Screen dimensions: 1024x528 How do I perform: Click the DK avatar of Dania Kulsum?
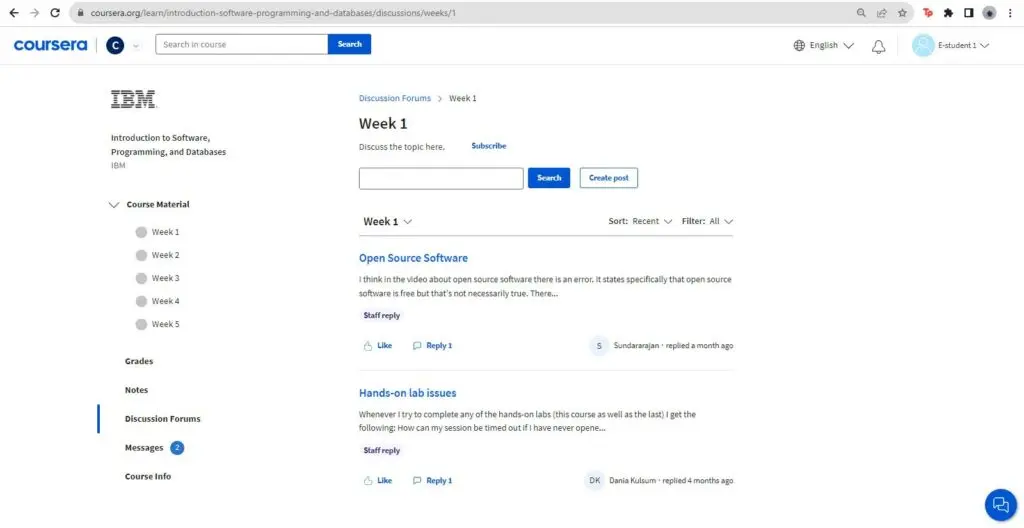(594, 480)
